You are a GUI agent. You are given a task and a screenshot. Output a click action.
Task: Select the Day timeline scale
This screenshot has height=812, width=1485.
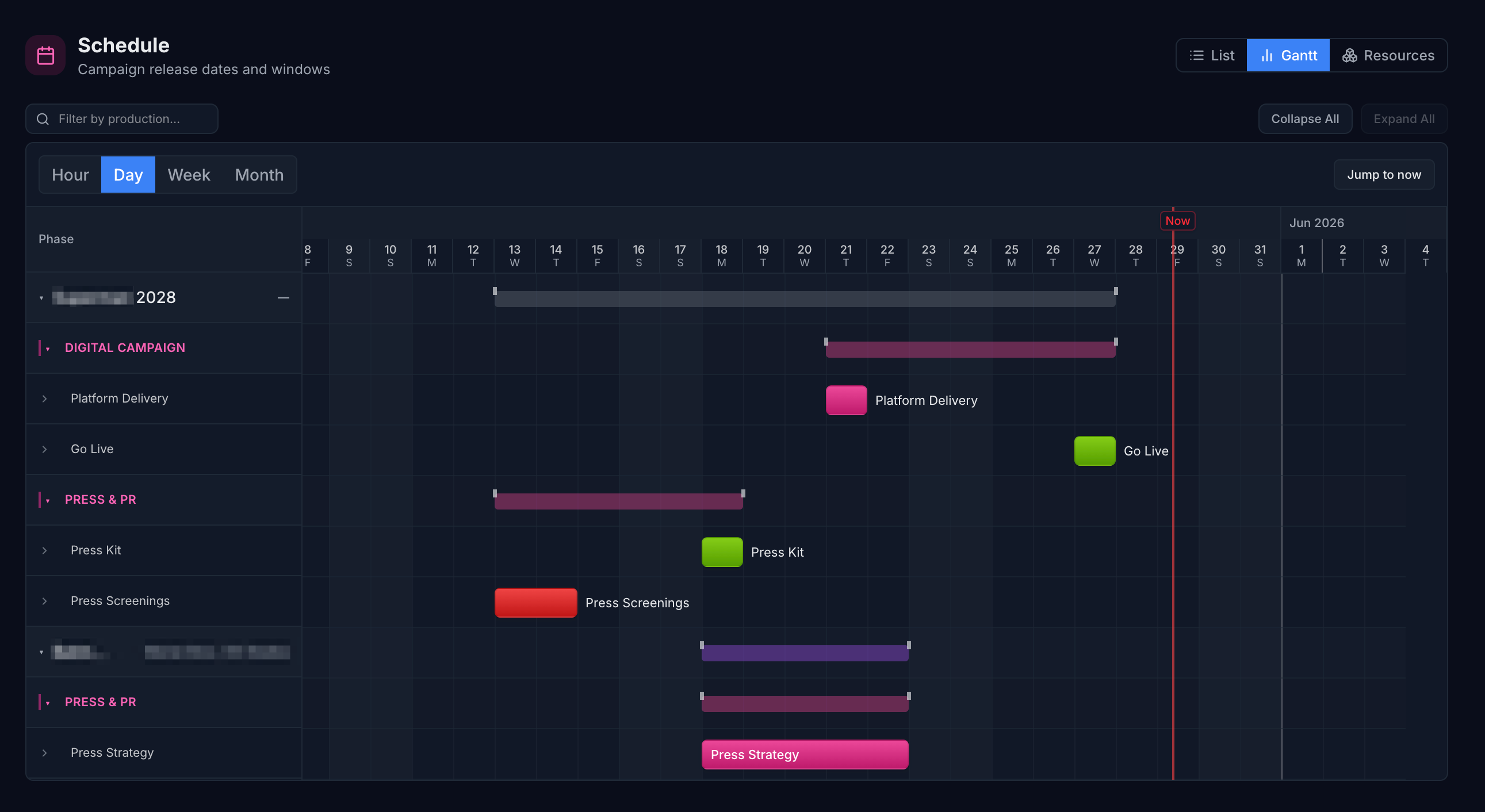(128, 175)
